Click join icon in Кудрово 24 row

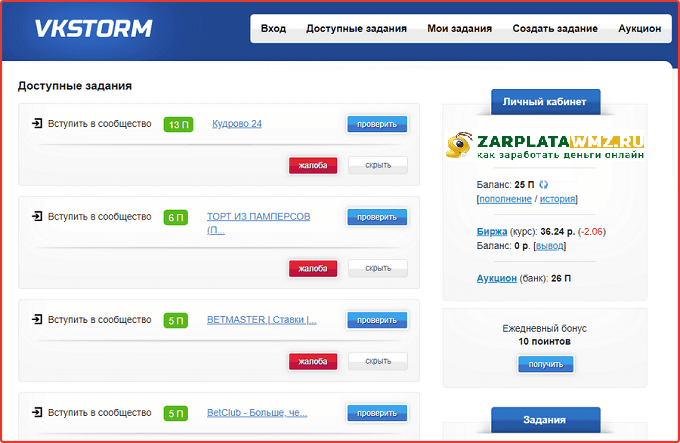[37, 124]
